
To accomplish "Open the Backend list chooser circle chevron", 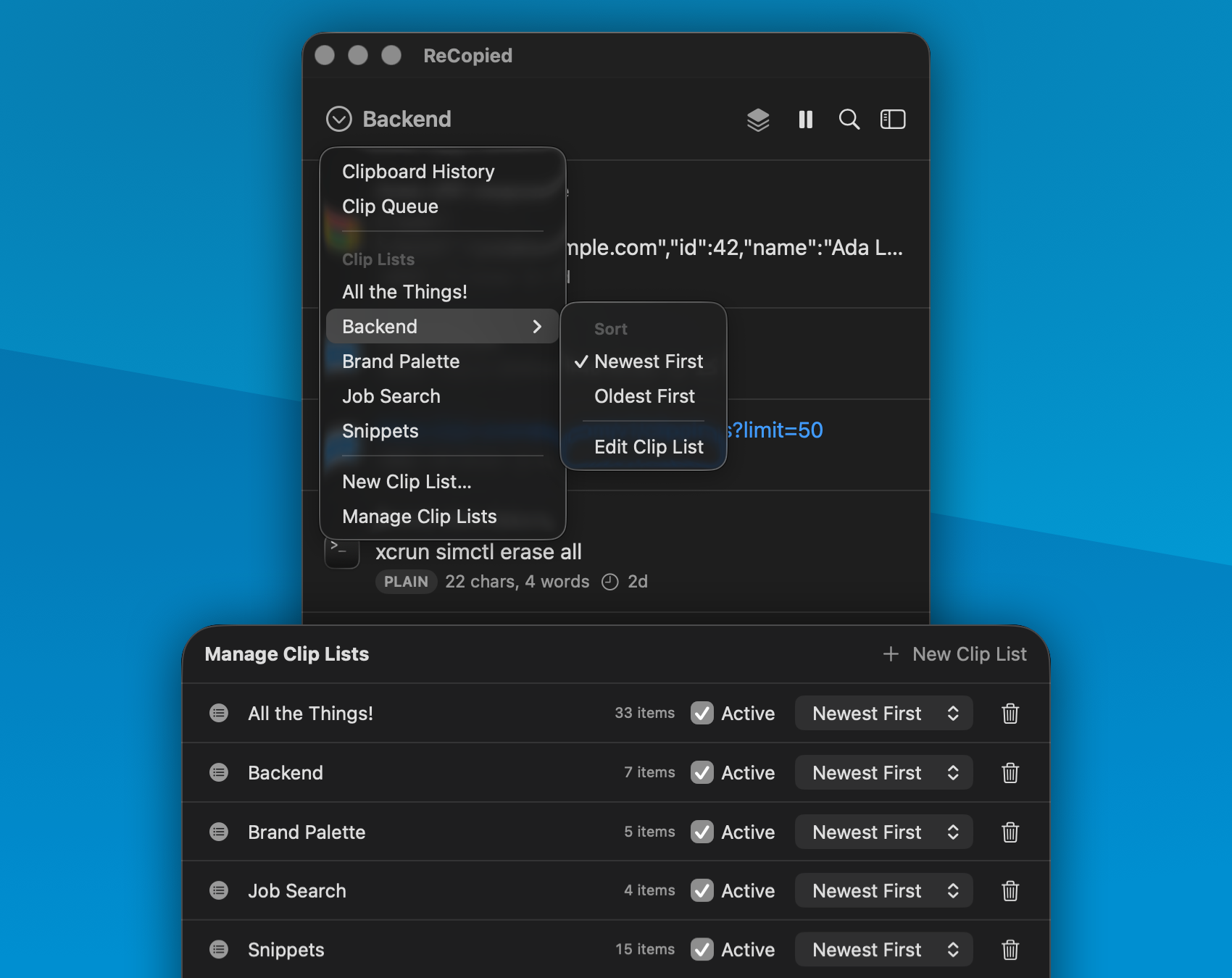I will pyautogui.click(x=338, y=119).
